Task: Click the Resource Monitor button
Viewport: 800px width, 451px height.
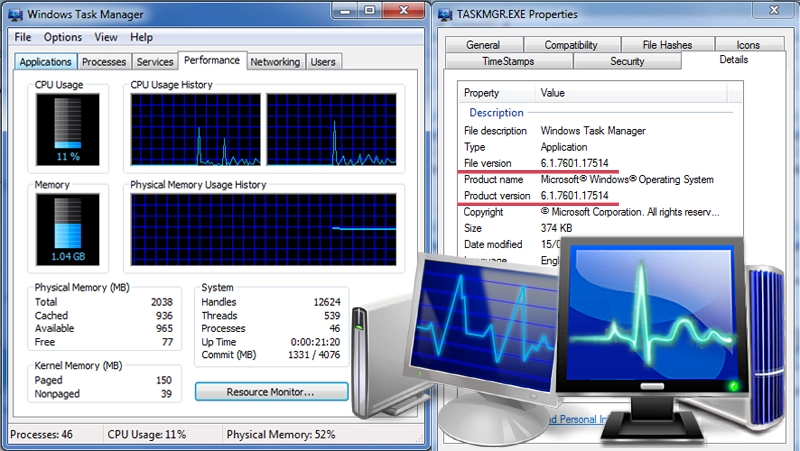Action: coord(271,392)
